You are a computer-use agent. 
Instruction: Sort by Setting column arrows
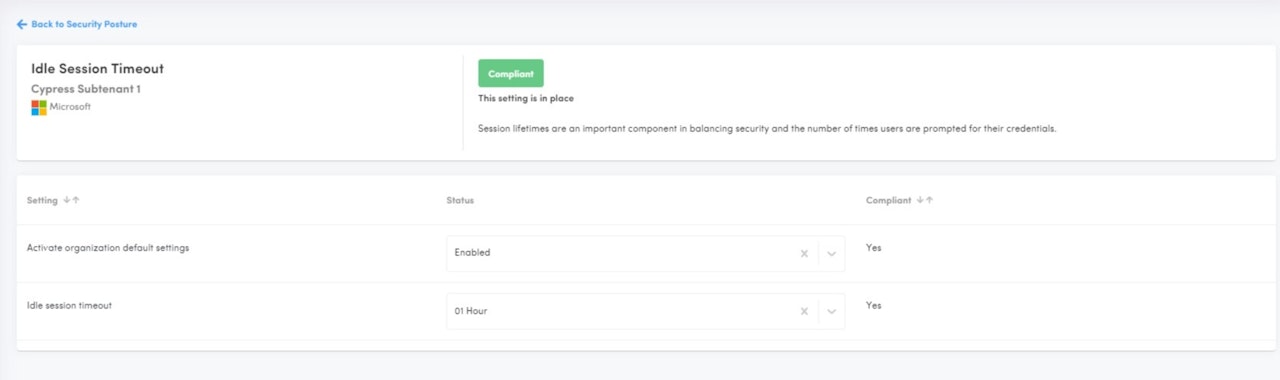coord(71,200)
